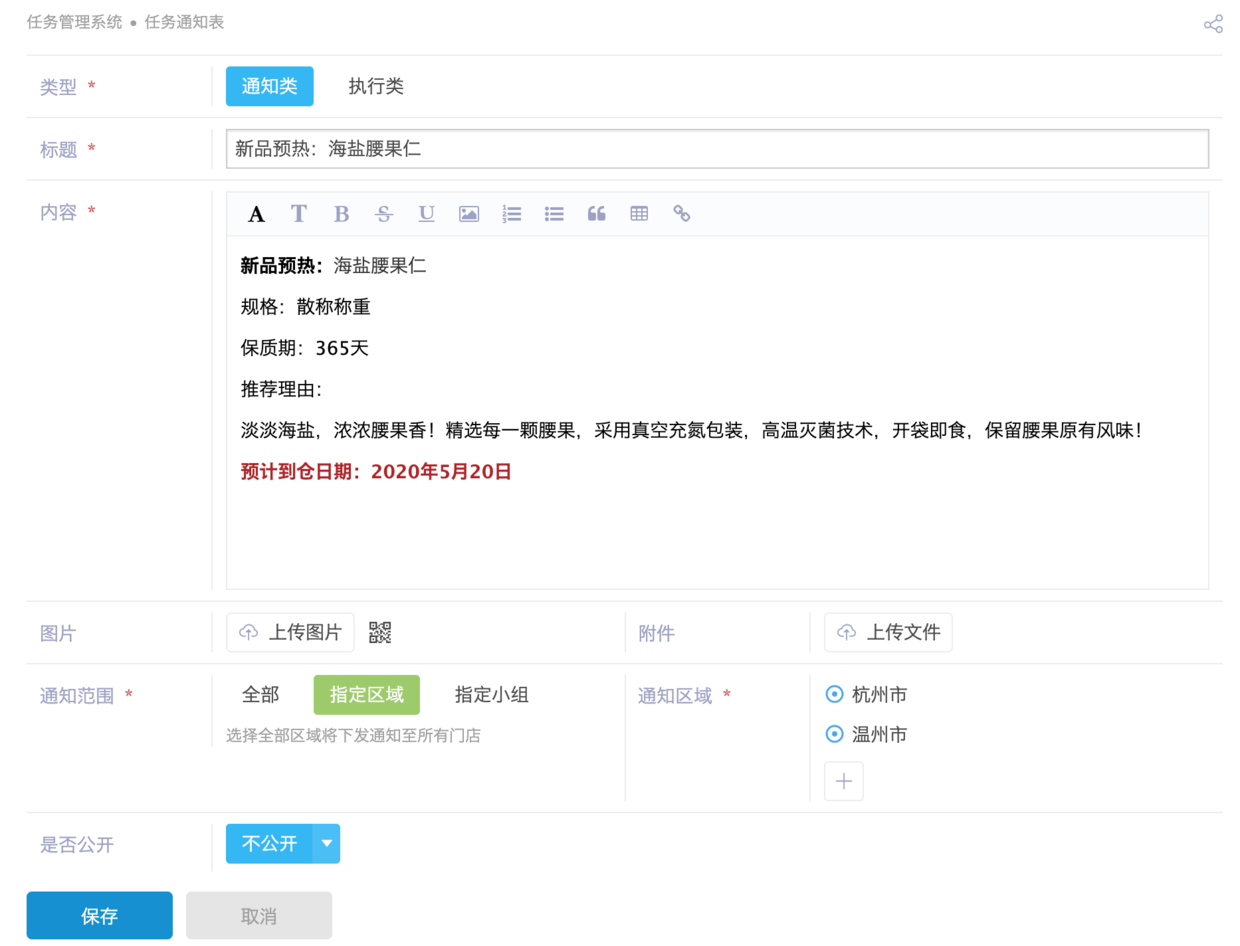Viewport: 1240px width, 946px height.
Task: Insert a blockquote in the editor
Action: pyautogui.click(x=596, y=213)
